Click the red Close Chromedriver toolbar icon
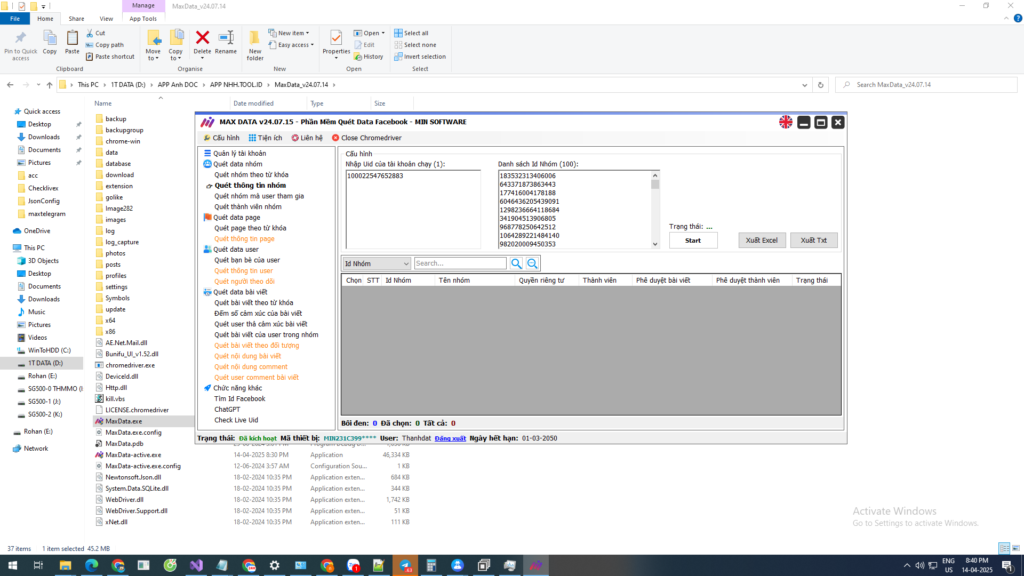 click(x=336, y=138)
